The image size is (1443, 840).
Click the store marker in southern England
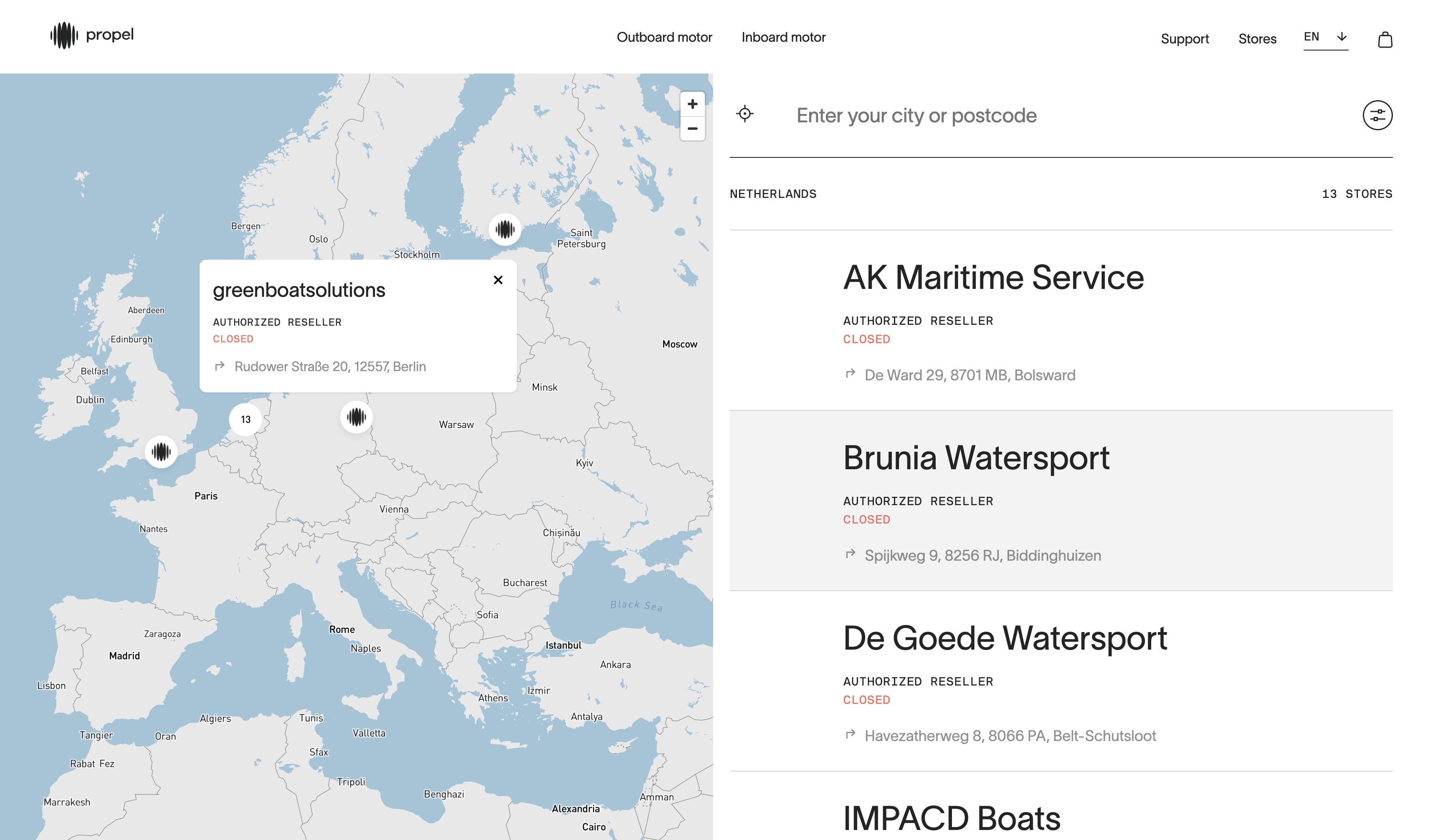pos(161,452)
